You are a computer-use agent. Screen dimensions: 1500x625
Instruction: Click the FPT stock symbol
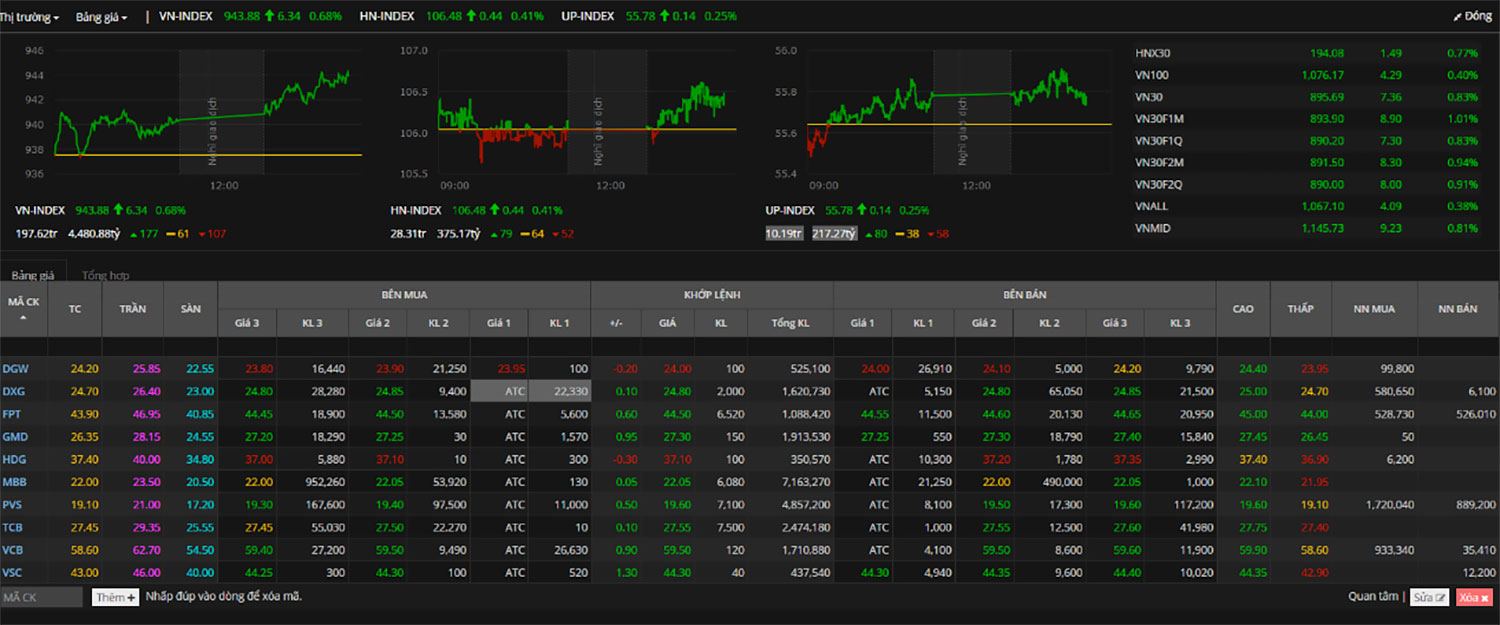(x=15, y=414)
